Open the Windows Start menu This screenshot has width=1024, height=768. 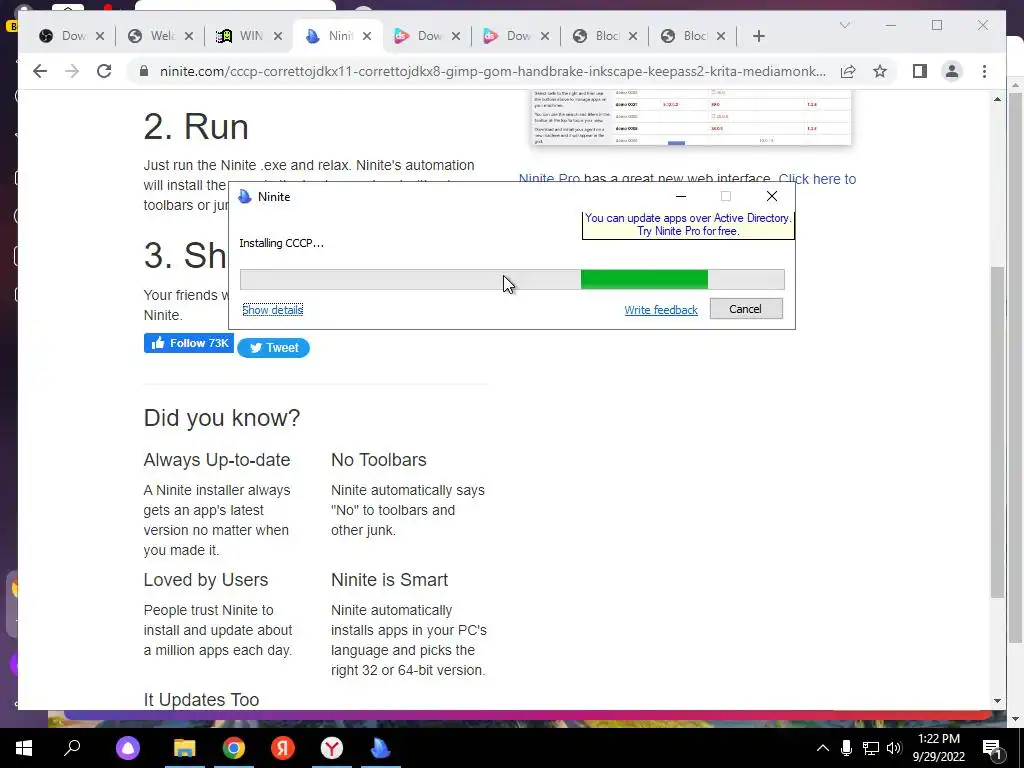click(x=24, y=748)
